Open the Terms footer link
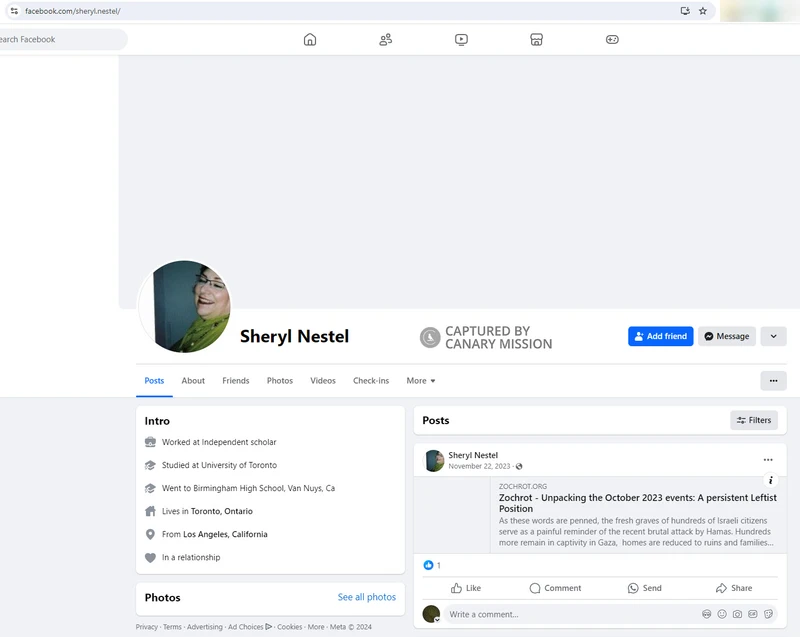Viewport: 800px width, 637px height. (172, 627)
